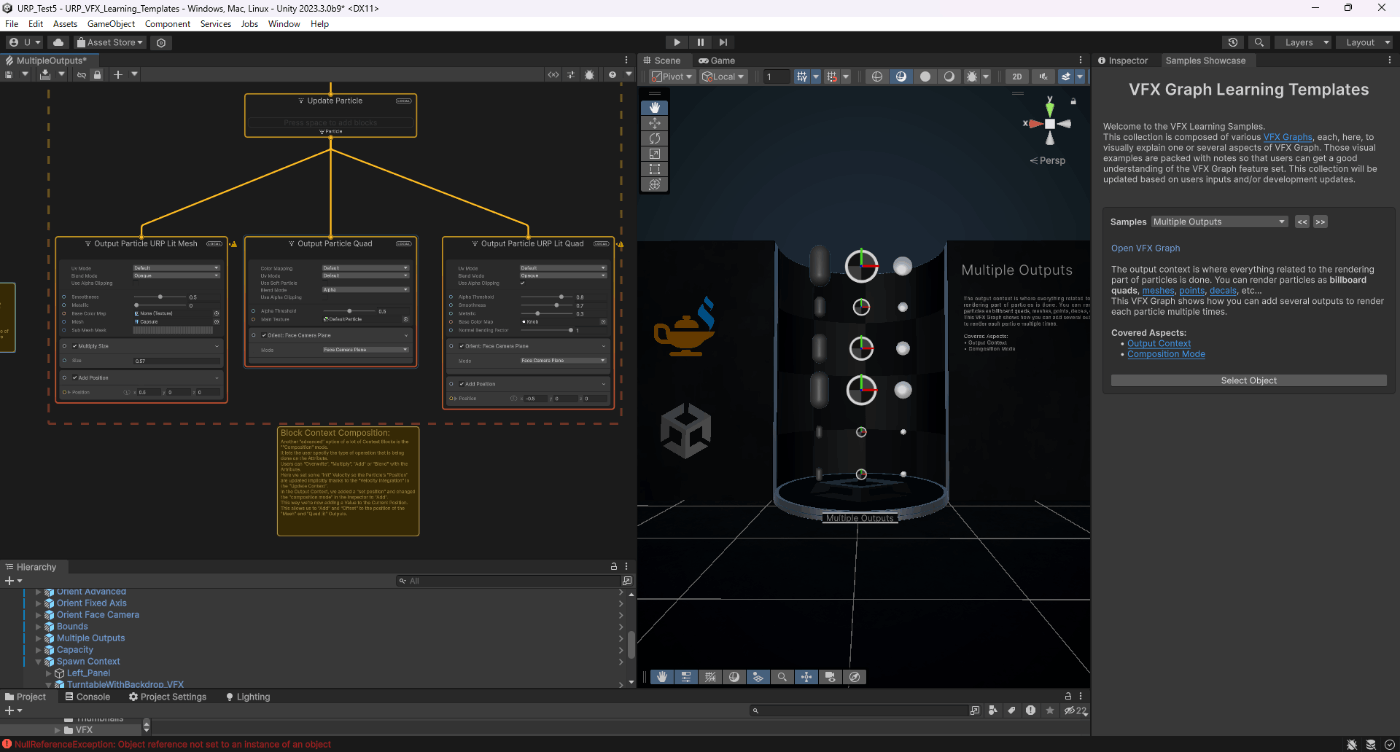Collapse the Spawn Context hierarchy item
The image size is (1400, 752).
coord(39,661)
